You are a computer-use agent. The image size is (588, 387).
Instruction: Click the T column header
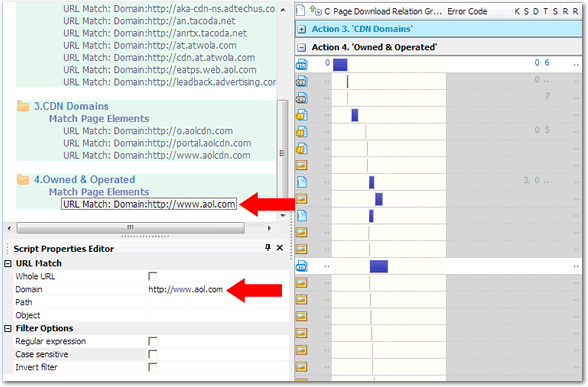click(x=546, y=11)
